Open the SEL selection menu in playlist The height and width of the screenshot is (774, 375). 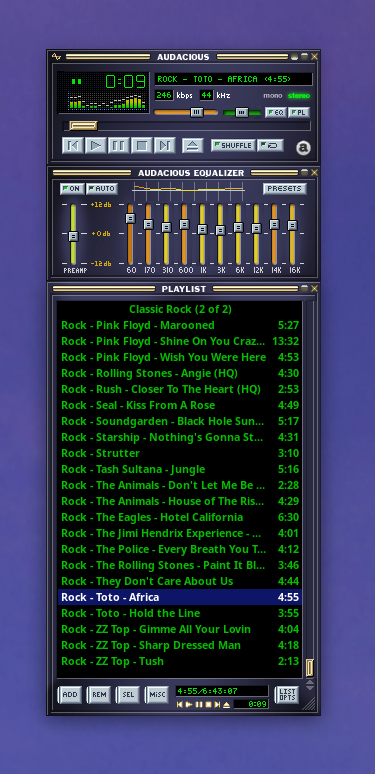tap(128, 695)
